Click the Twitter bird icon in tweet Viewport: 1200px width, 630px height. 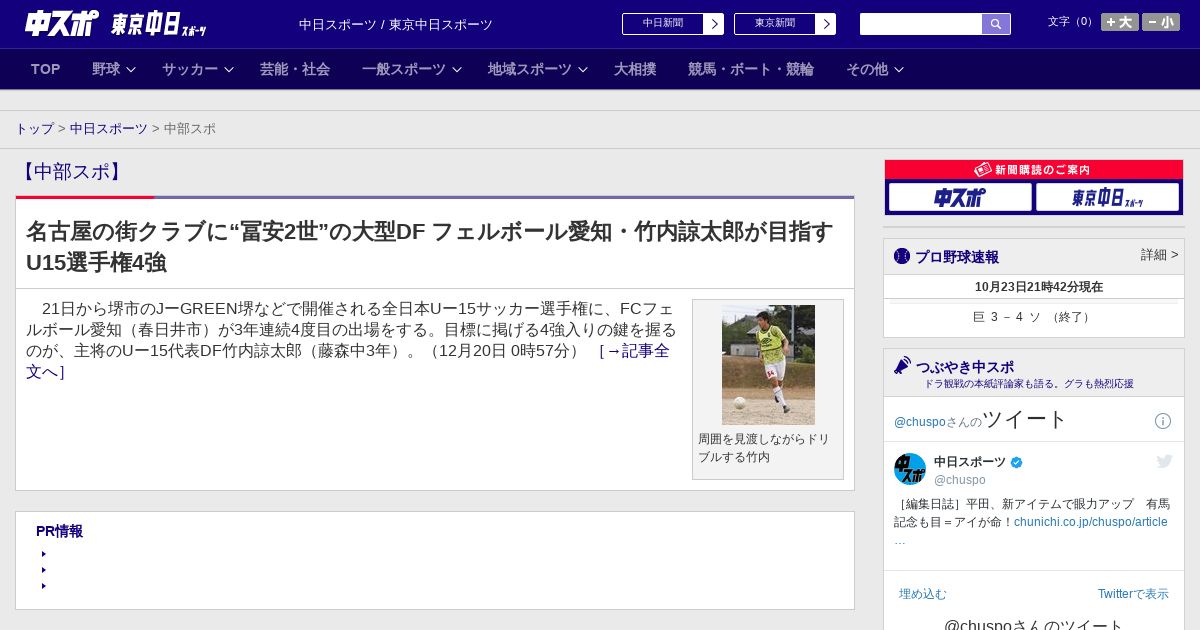(x=1164, y=461)
